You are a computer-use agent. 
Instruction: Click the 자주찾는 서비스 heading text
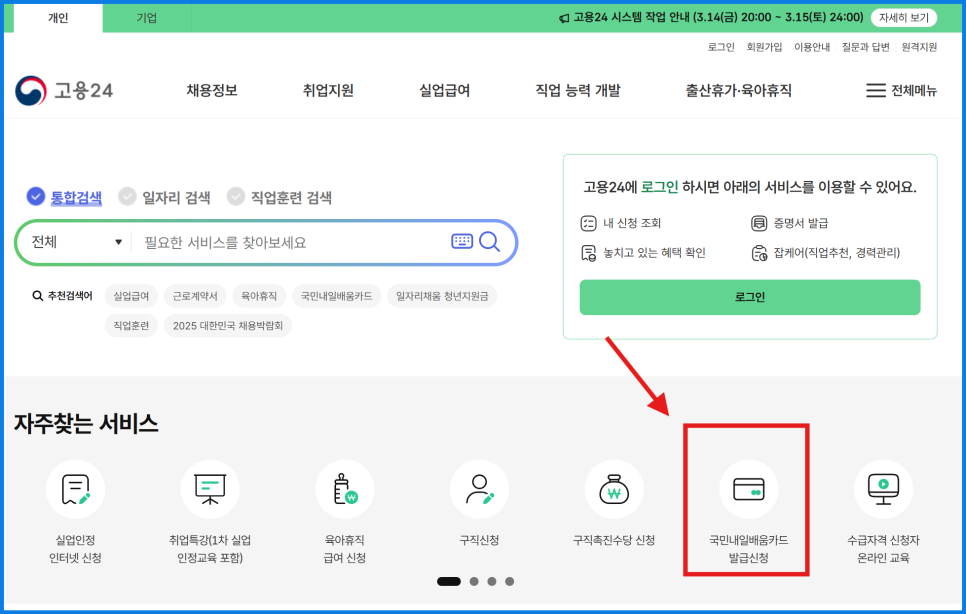tap(86, 424)
